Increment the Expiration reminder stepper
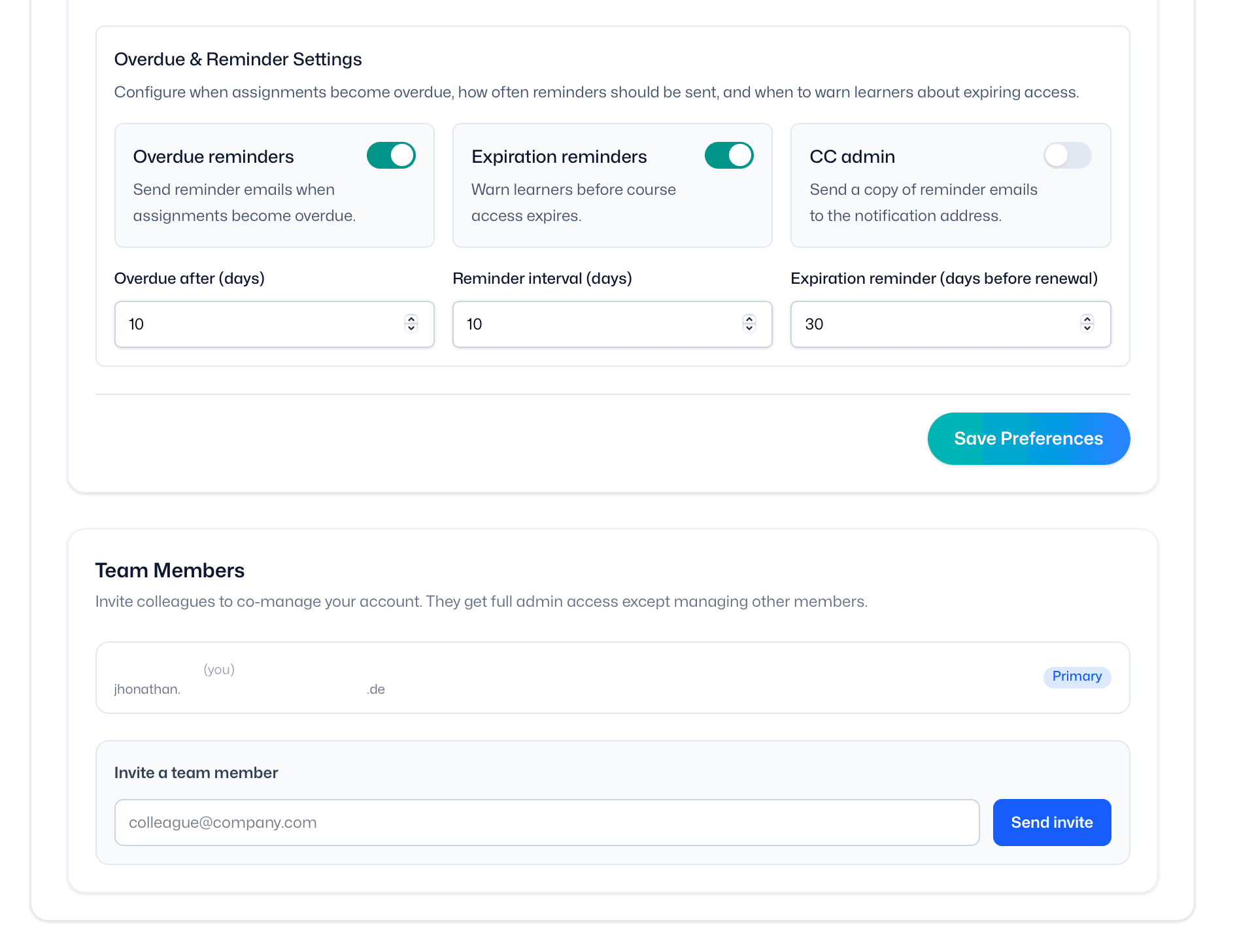Viewport: 1237px width, 952px height. point(1087,320)
